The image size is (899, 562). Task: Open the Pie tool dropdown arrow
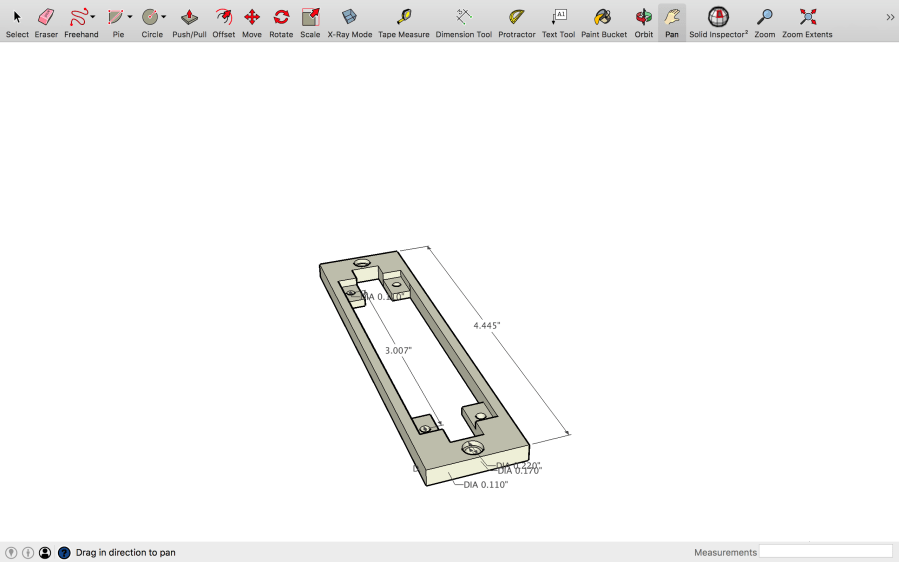tap(130, 17)
